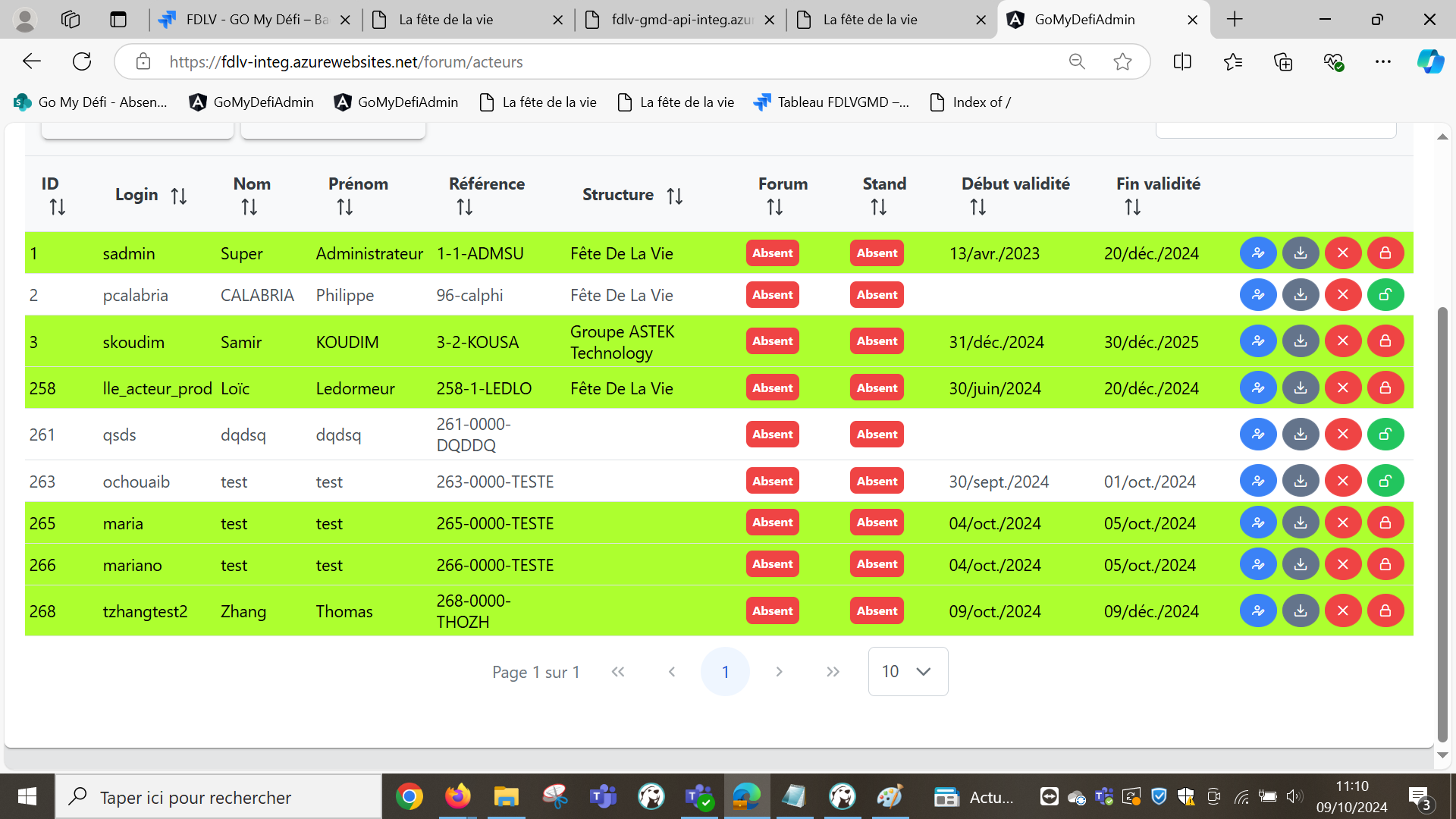Click the page vertical scrollbar thumb

pyautogui.click(x=1442, y=523)
